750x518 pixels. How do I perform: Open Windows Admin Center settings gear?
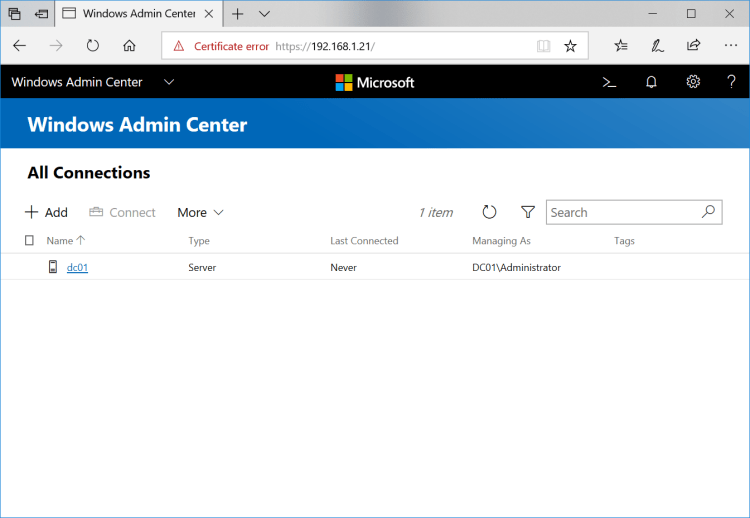coord(693,82)
